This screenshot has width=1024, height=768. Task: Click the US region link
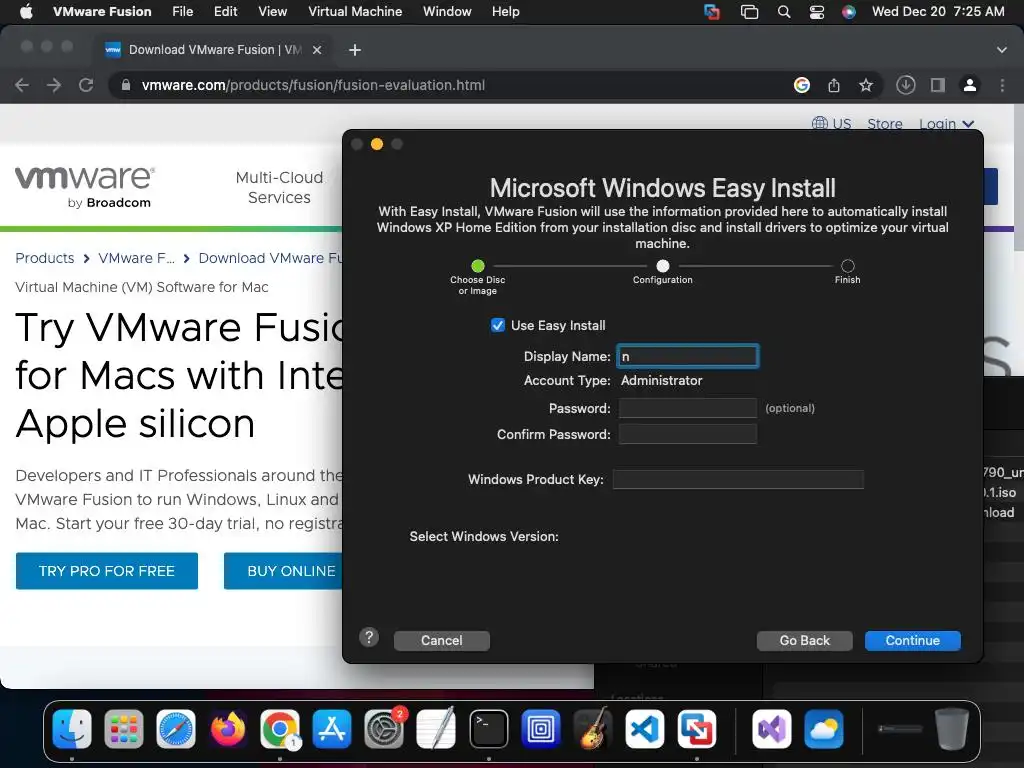click(x=831, y=124)
